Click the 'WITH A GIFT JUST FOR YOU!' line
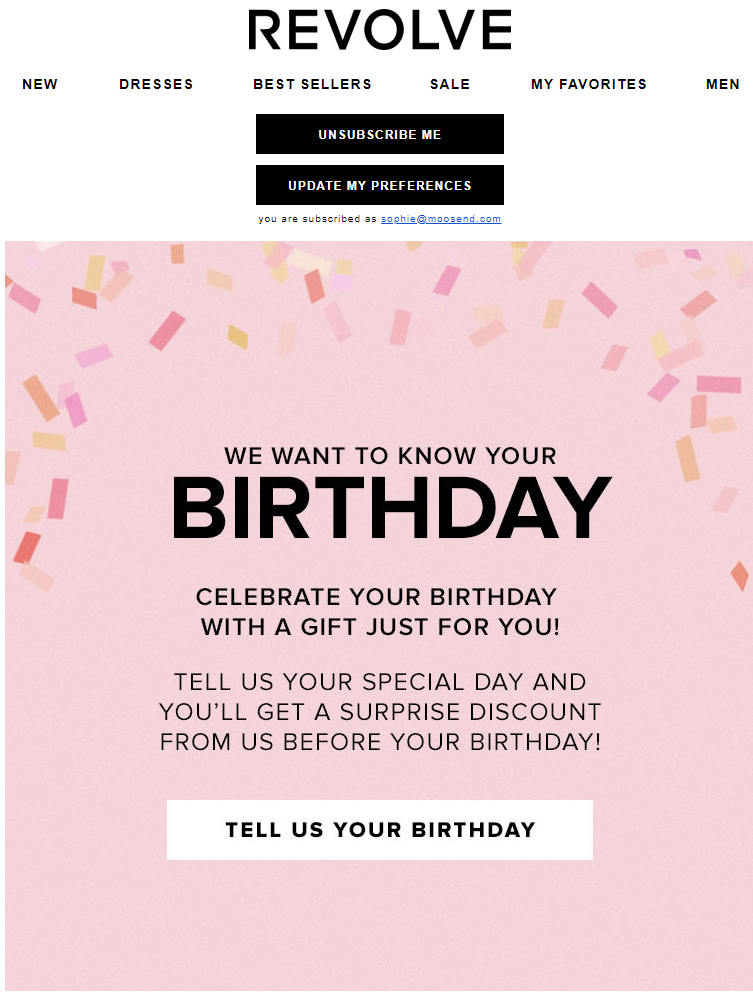This screenshot has width=753, height=994. pos(380,627)
